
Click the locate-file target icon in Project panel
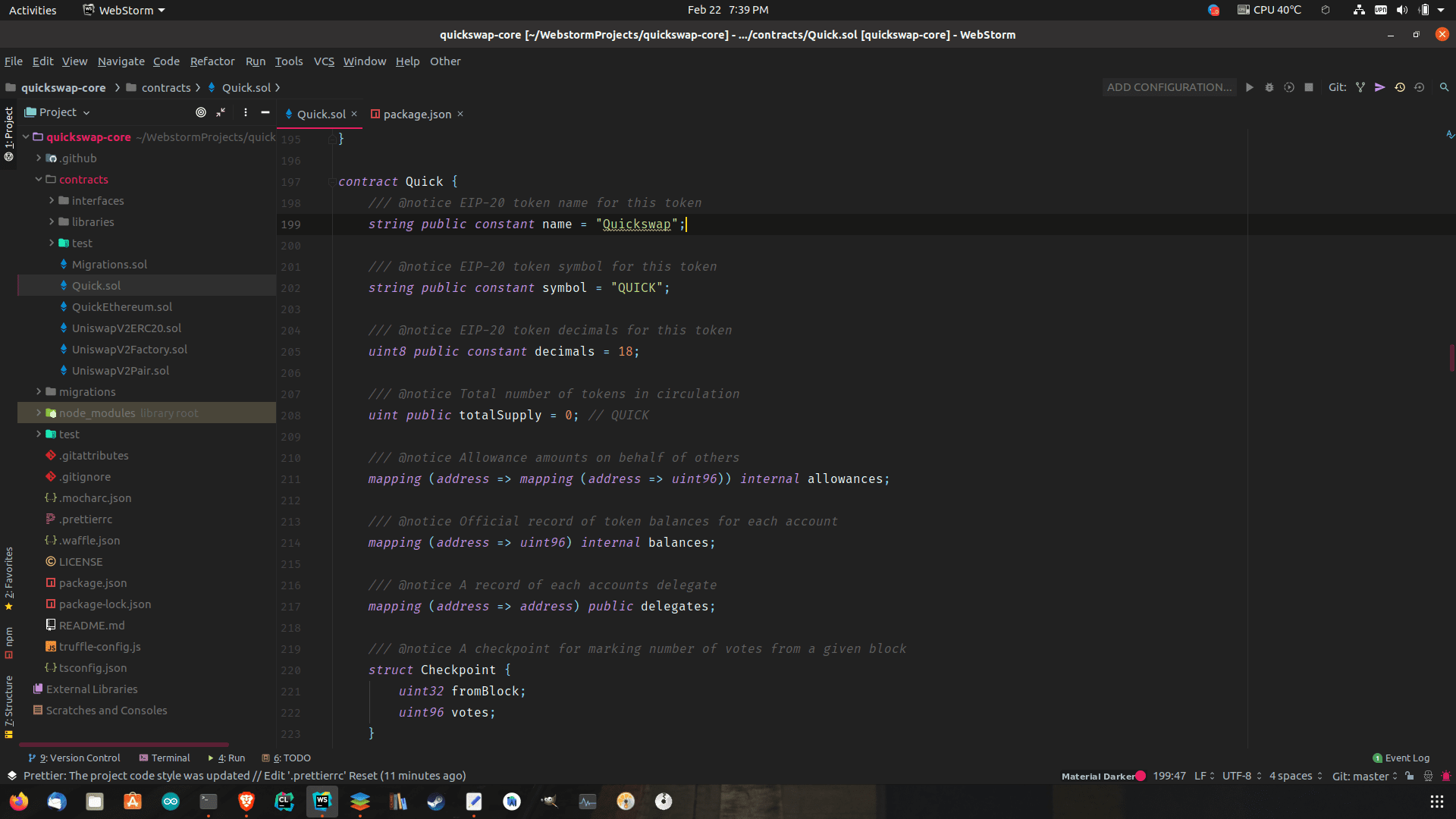coord(201,112)
